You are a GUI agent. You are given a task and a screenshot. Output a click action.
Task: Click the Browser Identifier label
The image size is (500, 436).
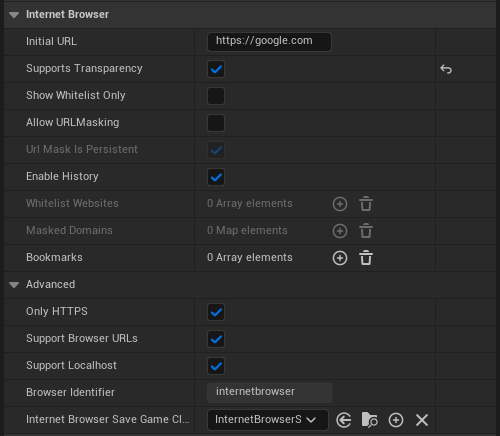70,392
